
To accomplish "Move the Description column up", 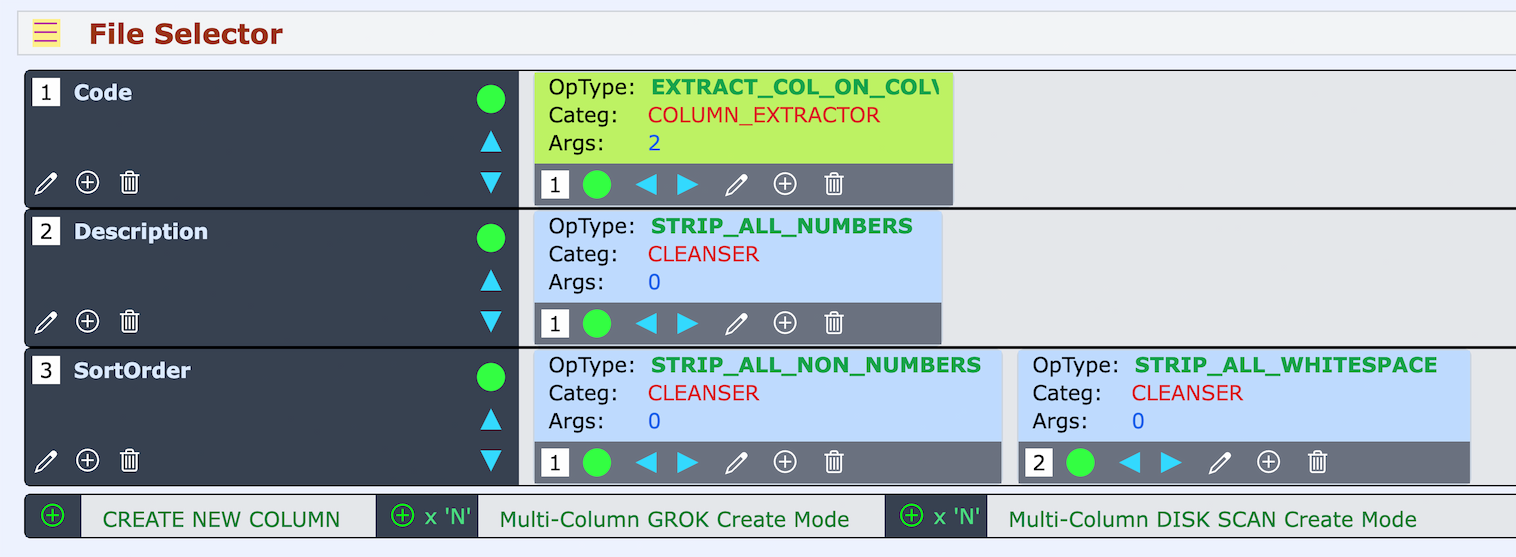I will [491, 281].
